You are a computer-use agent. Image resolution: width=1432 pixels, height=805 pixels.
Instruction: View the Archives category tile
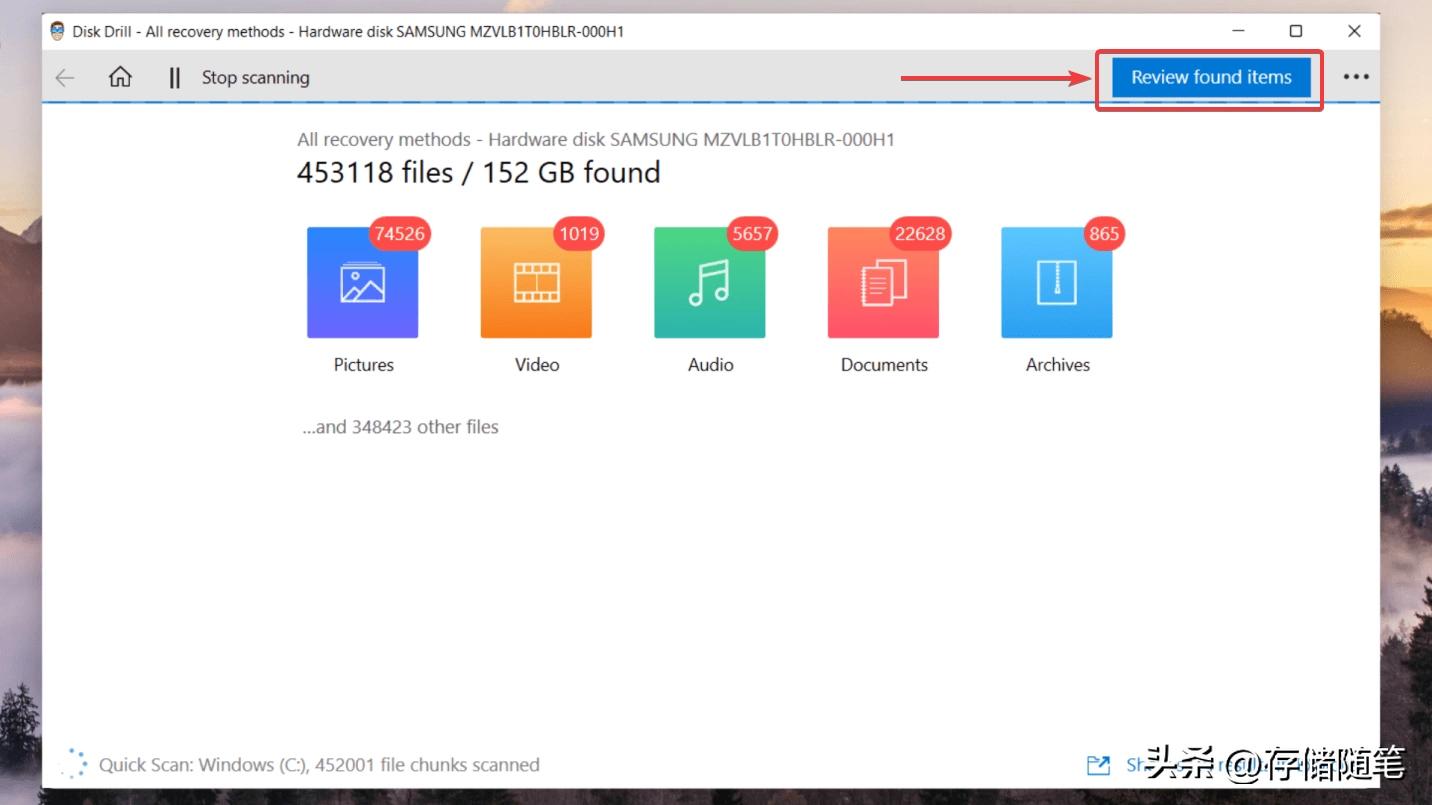pyautogui.click(x=1056, y=283)
